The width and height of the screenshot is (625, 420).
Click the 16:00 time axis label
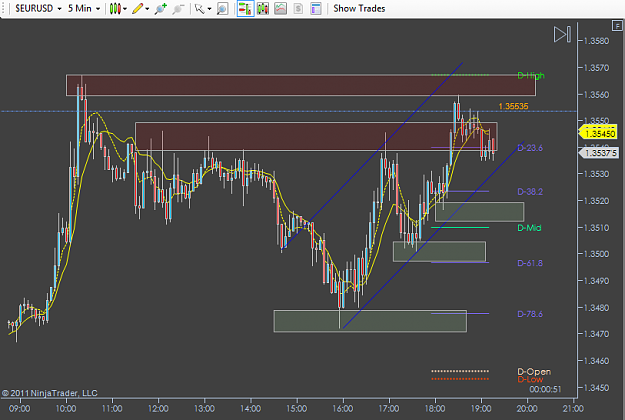tap(343, 409)
